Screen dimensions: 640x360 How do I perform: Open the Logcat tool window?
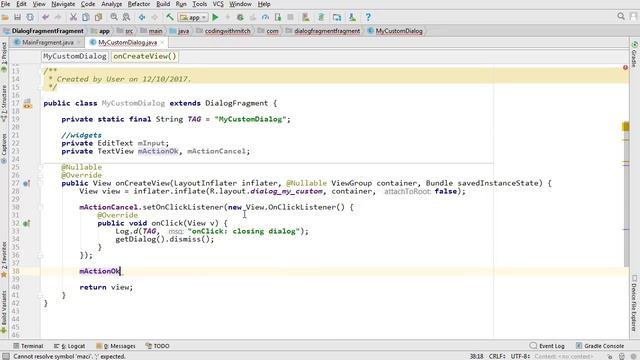click(70, 346)
